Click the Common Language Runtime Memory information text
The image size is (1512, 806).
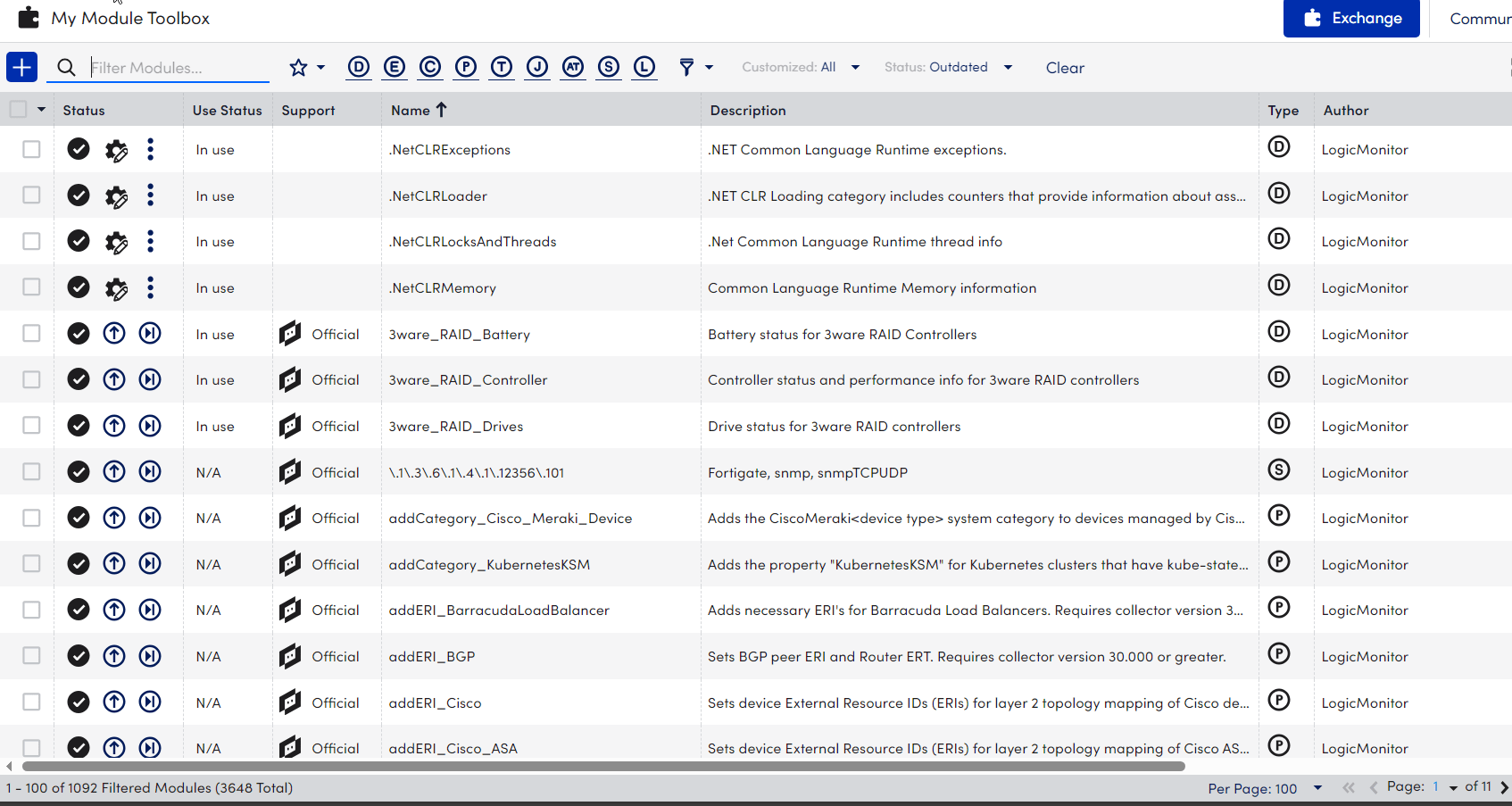tap(872, 287)
